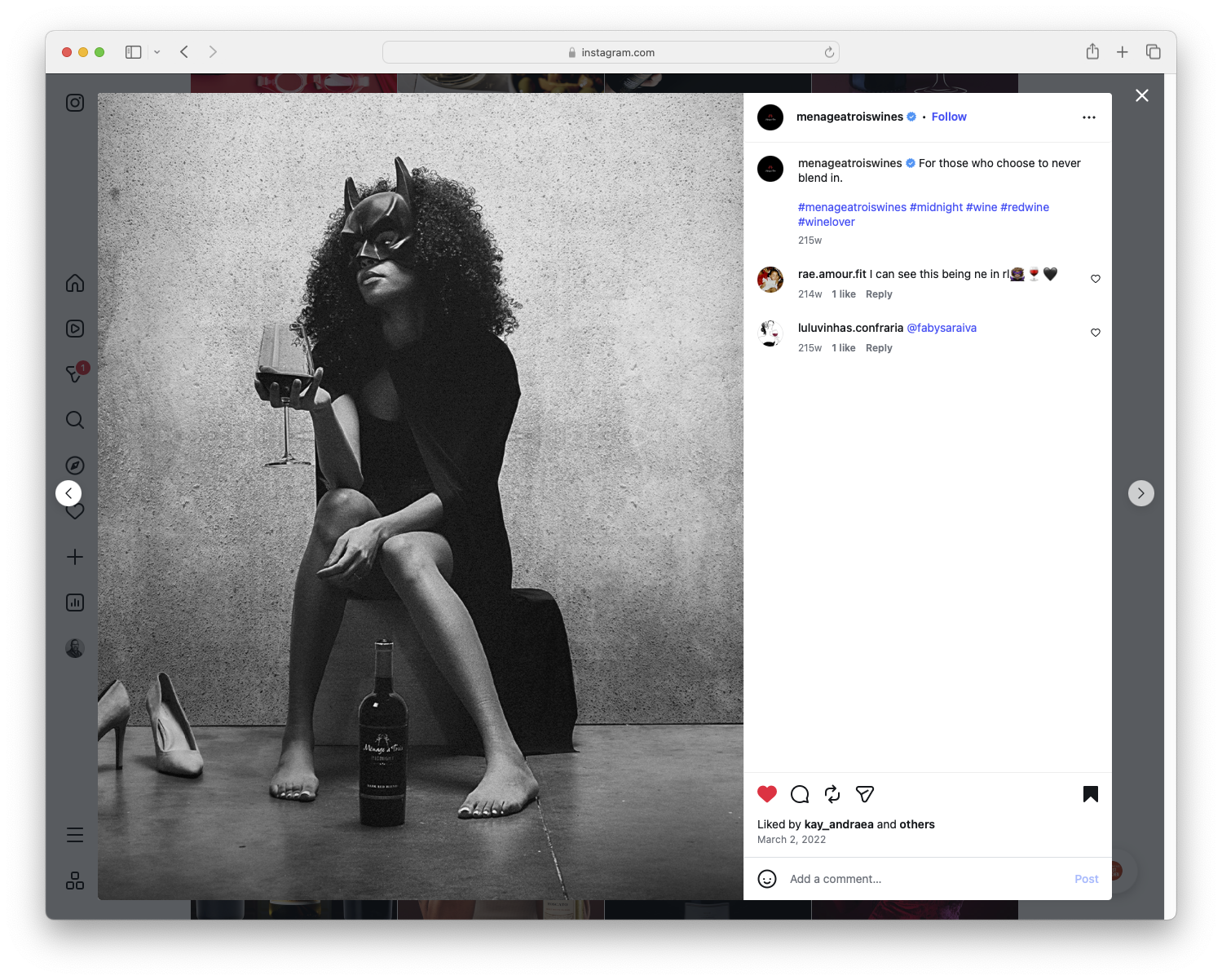Share the post via the send arrow

[864, 793]
